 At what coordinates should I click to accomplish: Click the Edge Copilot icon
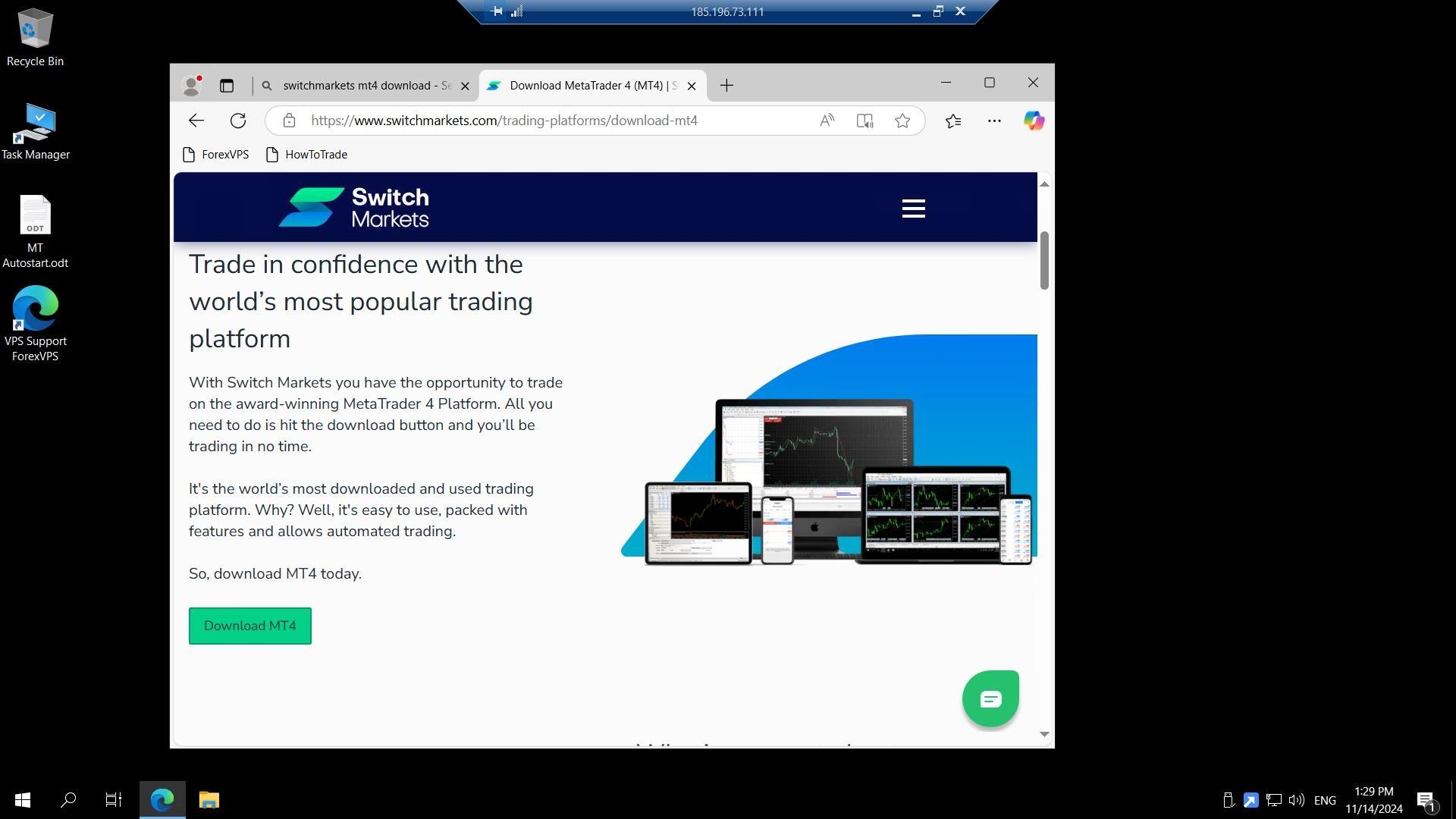coord(1034,121)
